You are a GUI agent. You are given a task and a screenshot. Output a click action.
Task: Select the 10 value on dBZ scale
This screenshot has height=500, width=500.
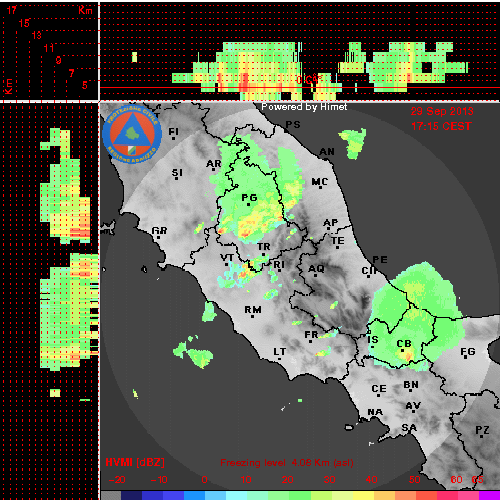[x=246, y=480]
